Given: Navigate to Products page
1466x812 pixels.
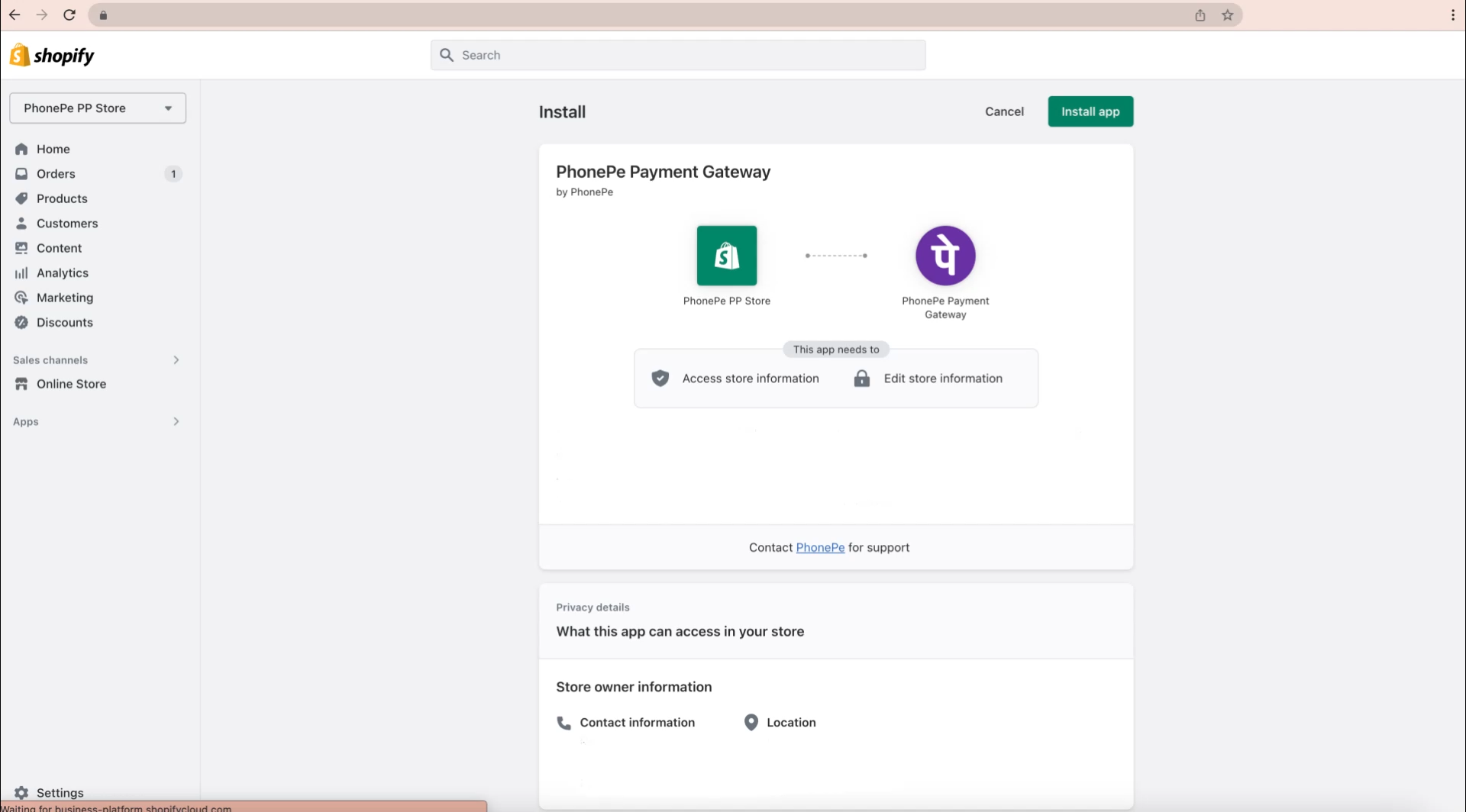Looking at the screenshot, I should point(62,198).
